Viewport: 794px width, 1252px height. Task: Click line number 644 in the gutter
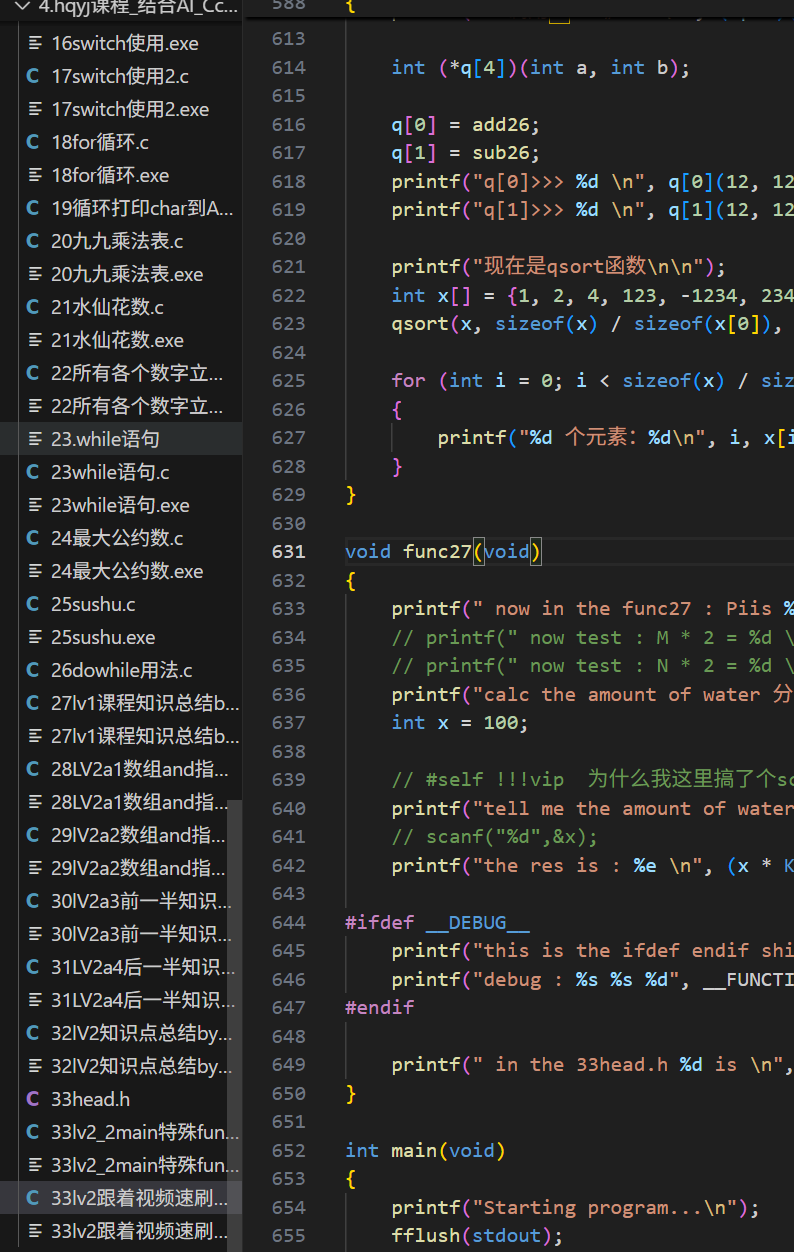click(x=288, y=922)
